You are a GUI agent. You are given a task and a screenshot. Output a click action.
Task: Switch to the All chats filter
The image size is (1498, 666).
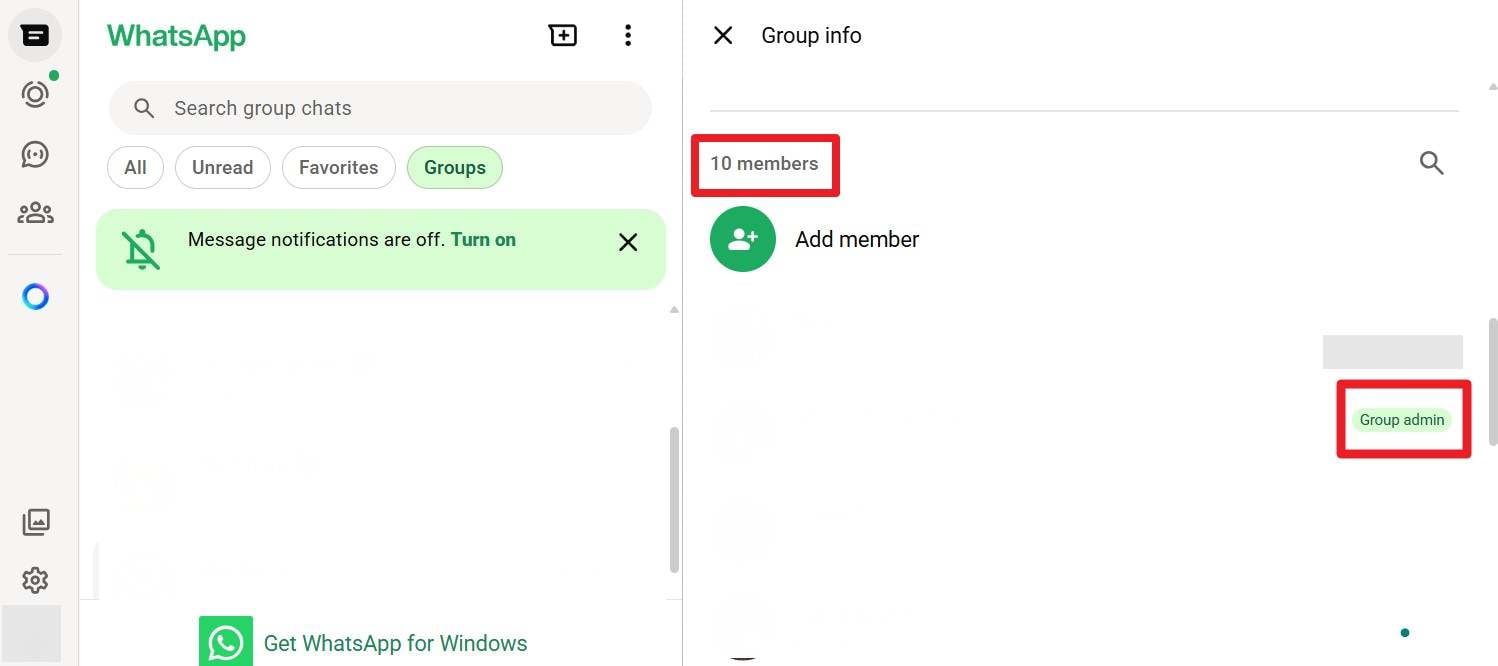134,167
